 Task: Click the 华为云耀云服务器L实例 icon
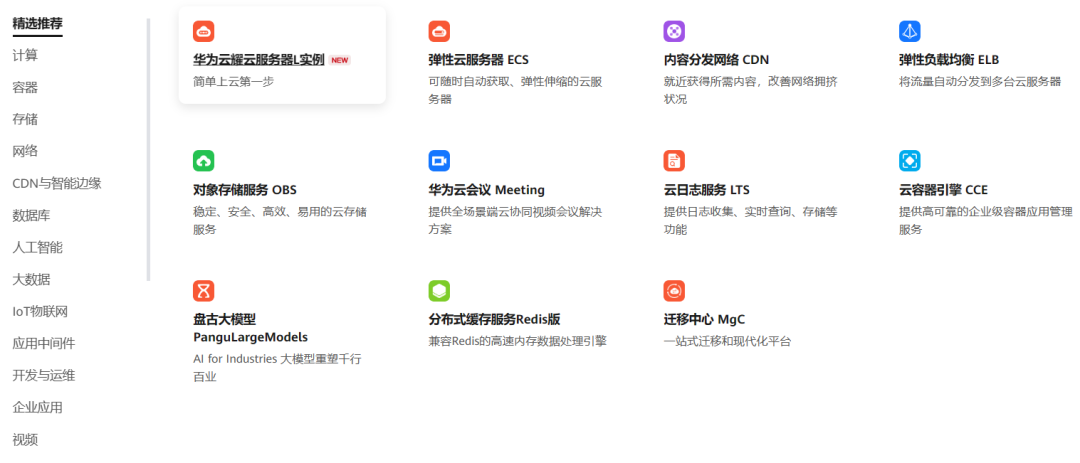pyautogui.click(x=204, y=31)
